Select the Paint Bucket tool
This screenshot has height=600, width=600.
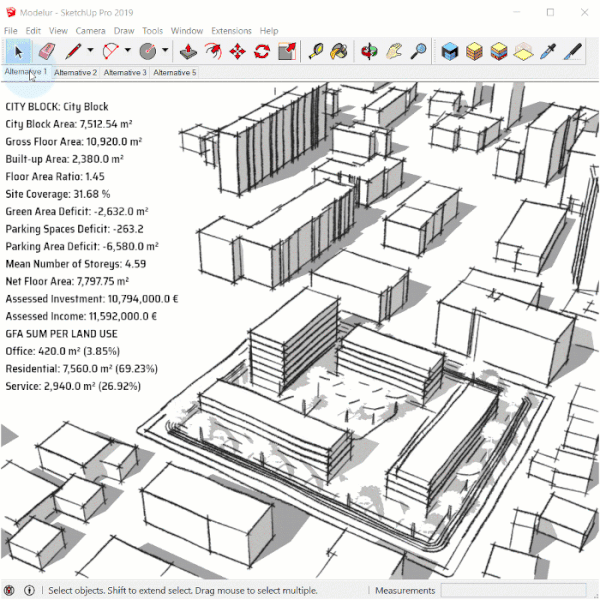point(339,51)
